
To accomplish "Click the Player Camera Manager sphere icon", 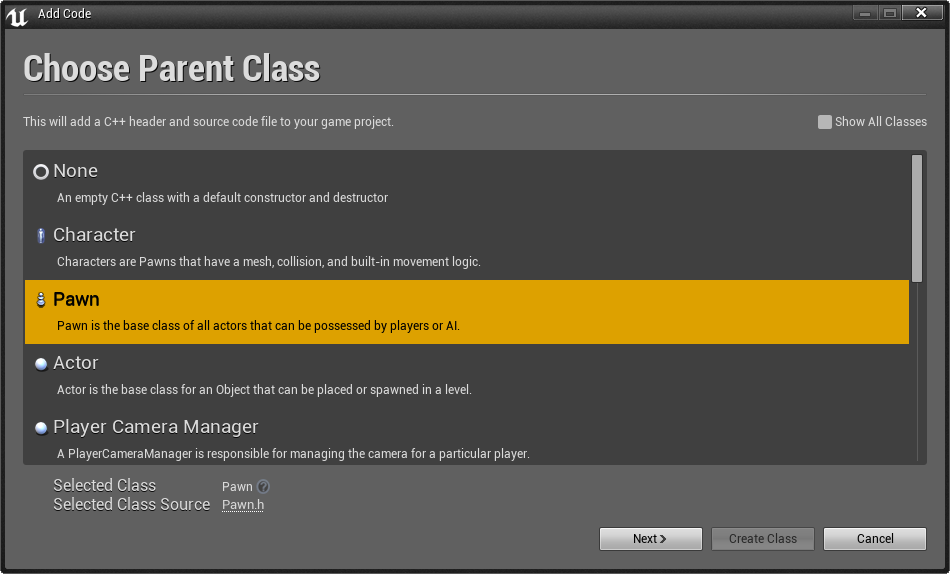I will pos(41,428).
